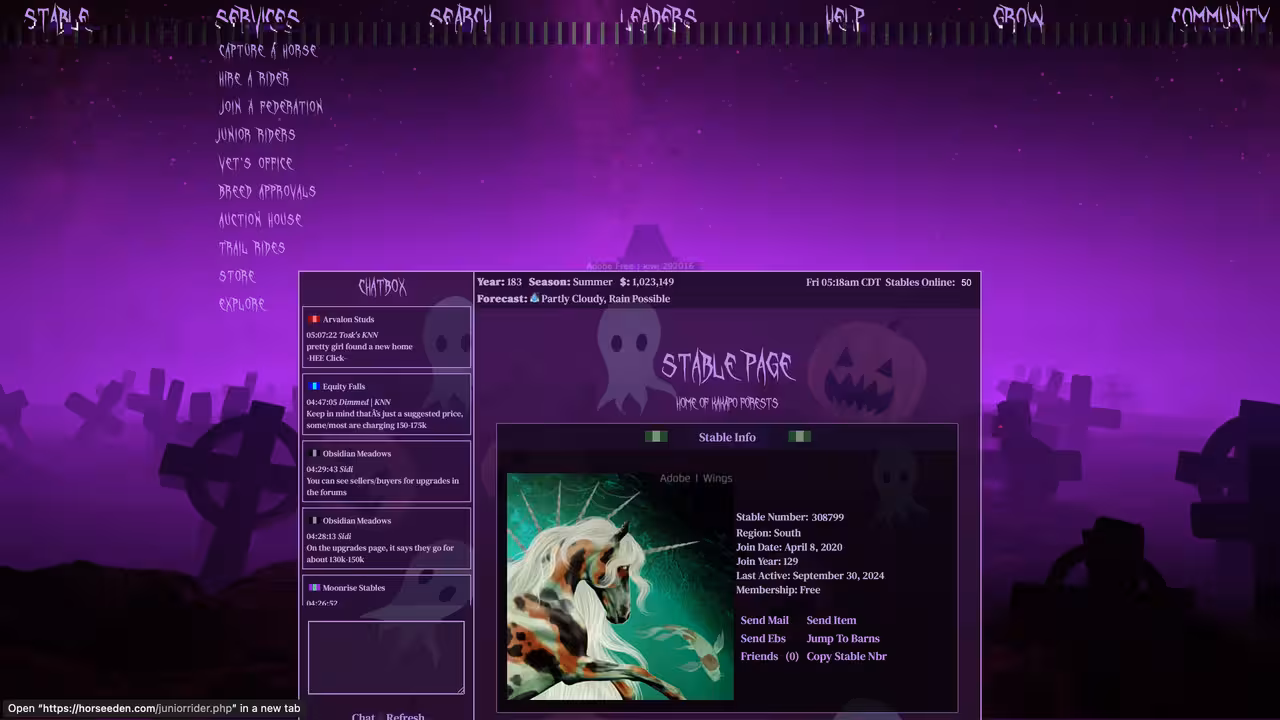Open the Leaders menu
1280x720 pixels.
pyautogui.click(x=657, y=19)
